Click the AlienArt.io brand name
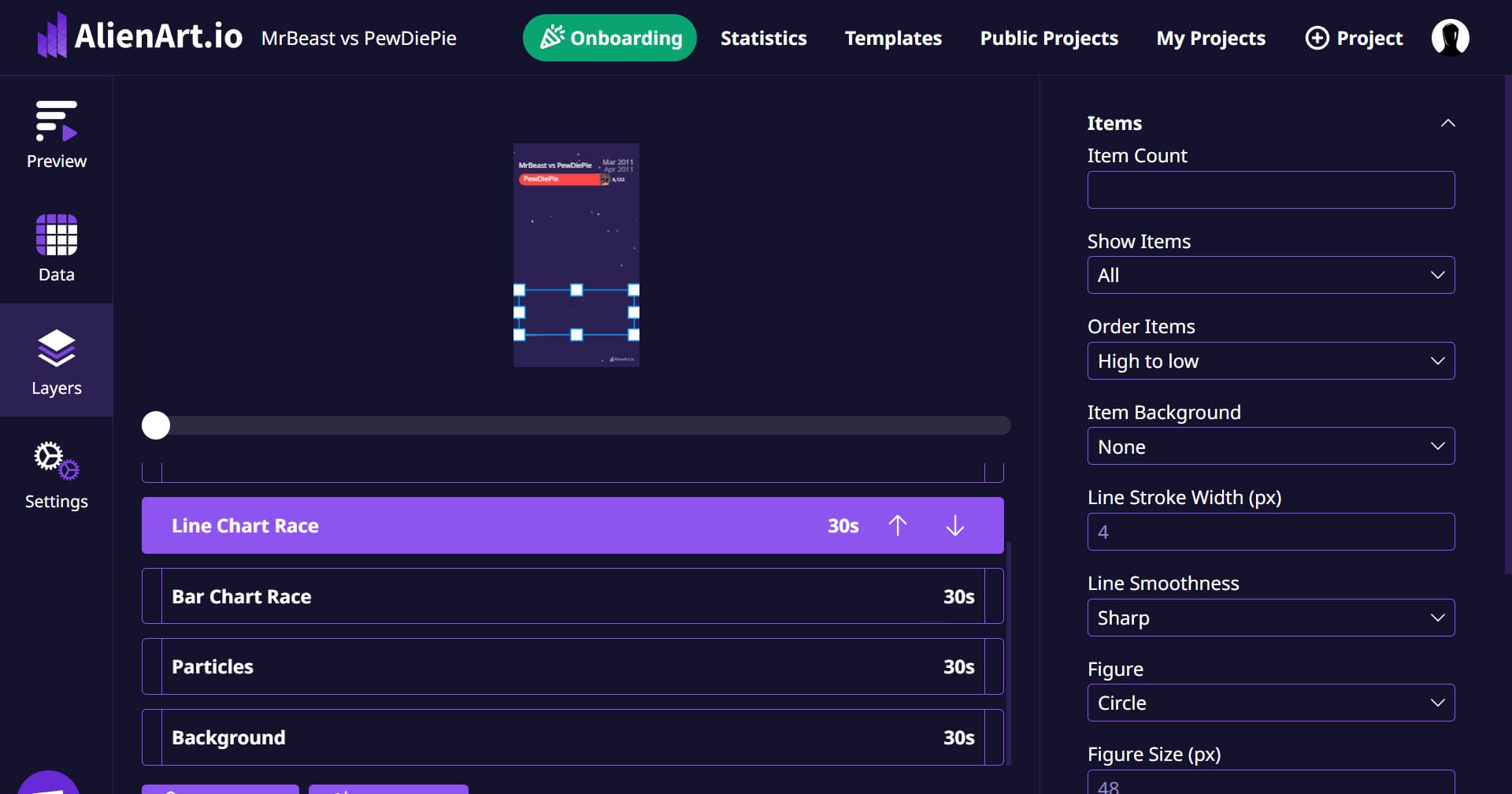This screenshot has width=1512, height=794. click(x=158, y=36)
